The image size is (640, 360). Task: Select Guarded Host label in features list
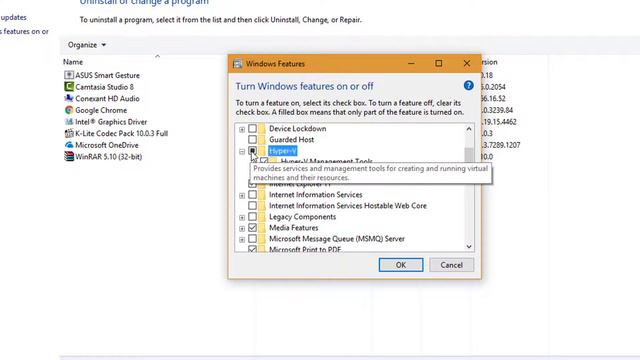pos(291,140)
